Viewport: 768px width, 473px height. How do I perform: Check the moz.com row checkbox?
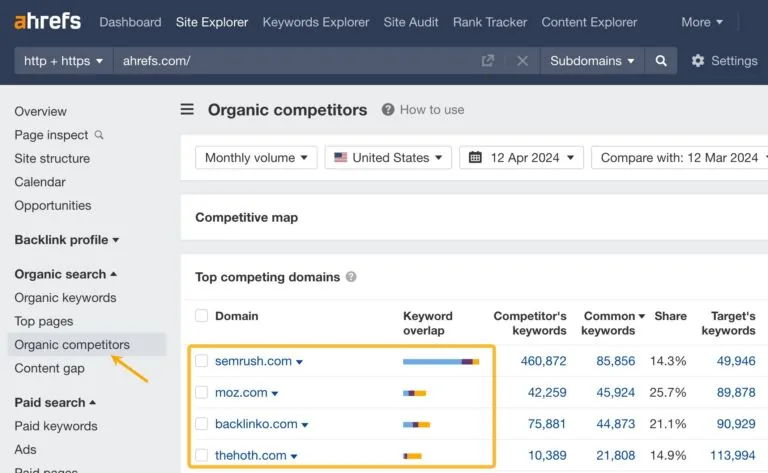[201, 392]
